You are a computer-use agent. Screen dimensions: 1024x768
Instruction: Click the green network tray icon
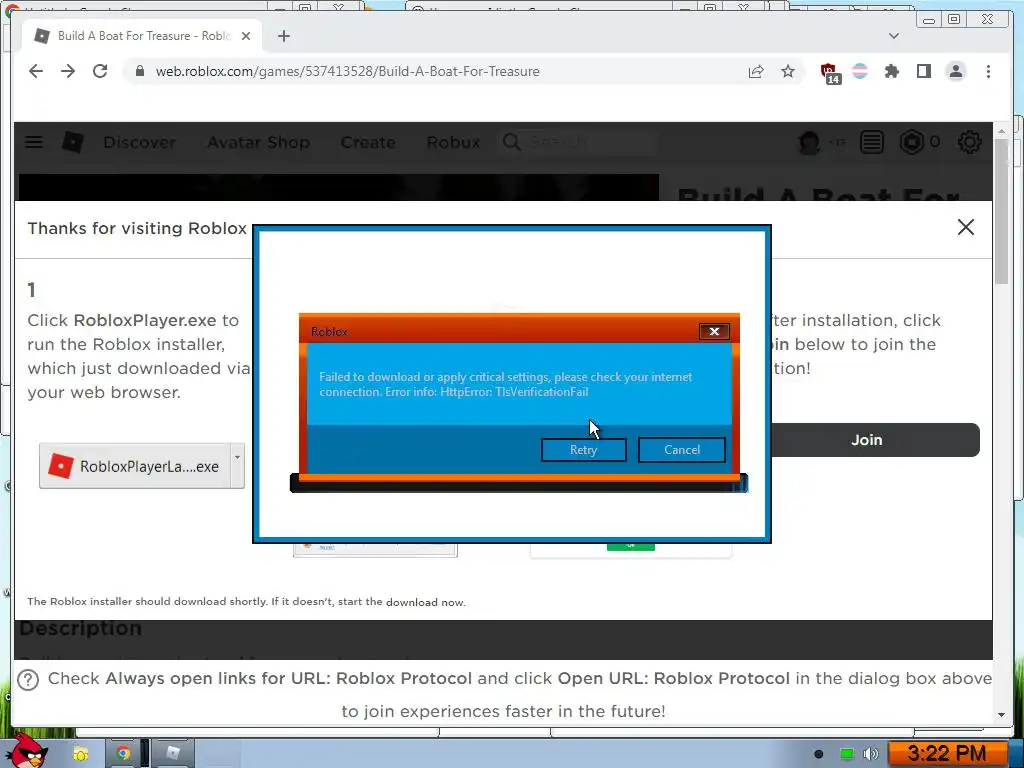pos(846,754)
